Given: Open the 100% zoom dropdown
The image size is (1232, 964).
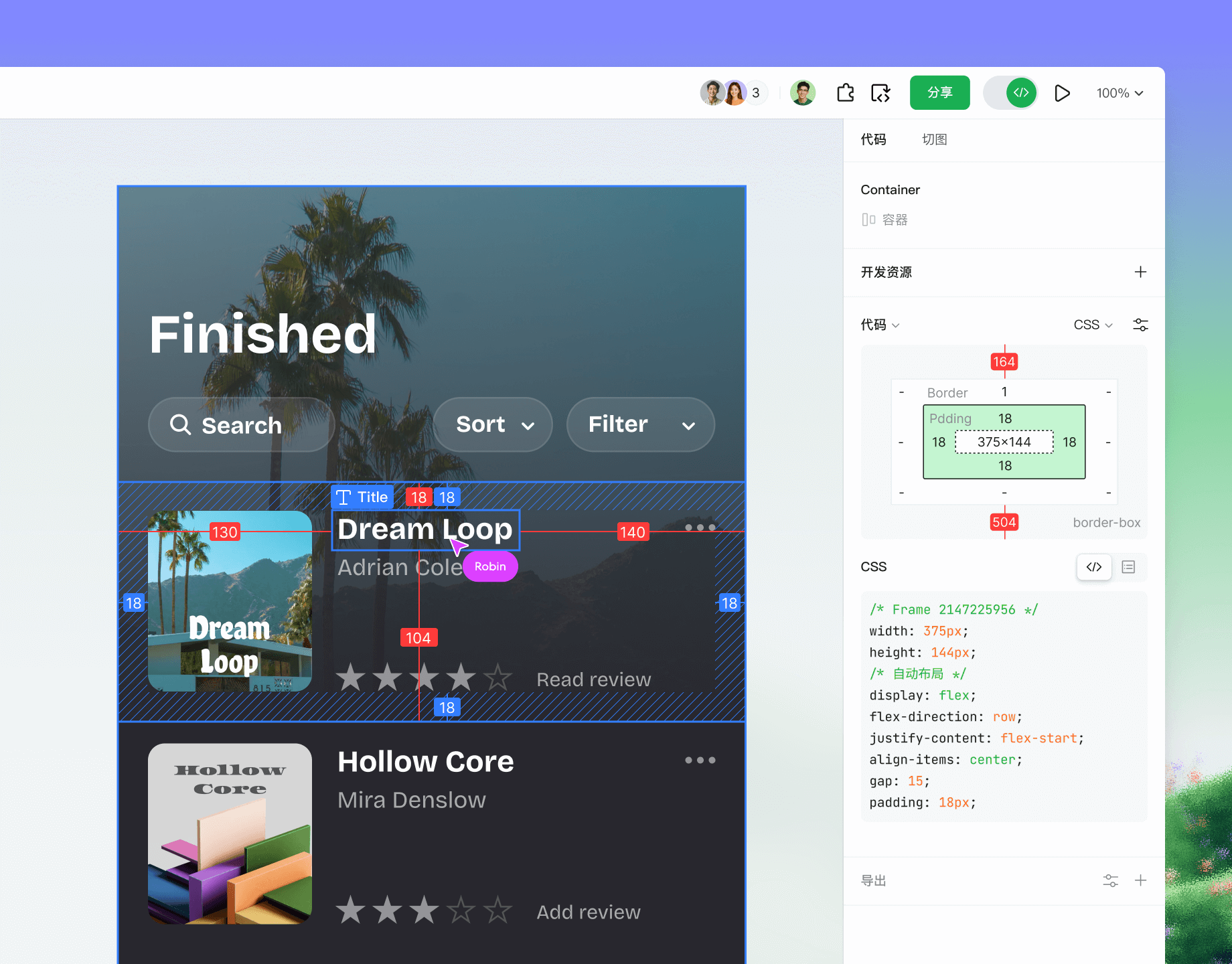Looking at the screenshot, I should [x=1119, y=93].
